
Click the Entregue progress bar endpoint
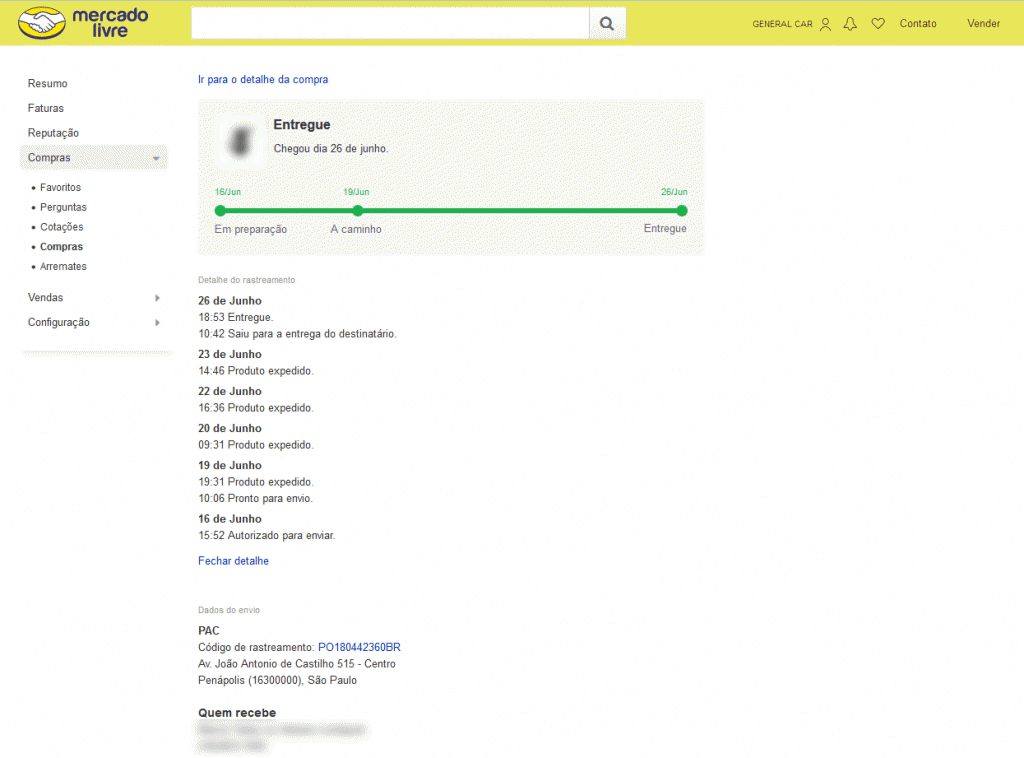(x=681, y=210)
